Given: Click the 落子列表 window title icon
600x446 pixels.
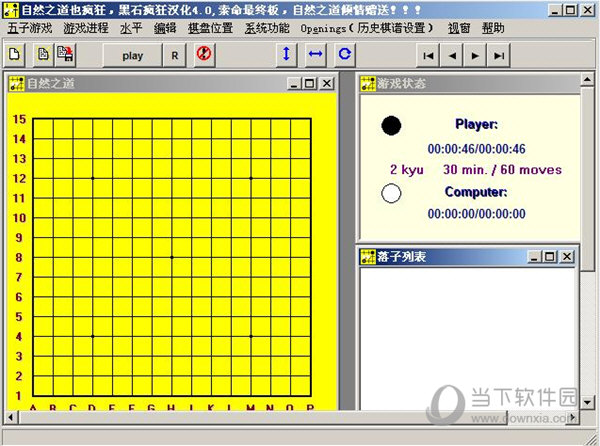Looking at the screenshot, I should (x=368, y=257).
